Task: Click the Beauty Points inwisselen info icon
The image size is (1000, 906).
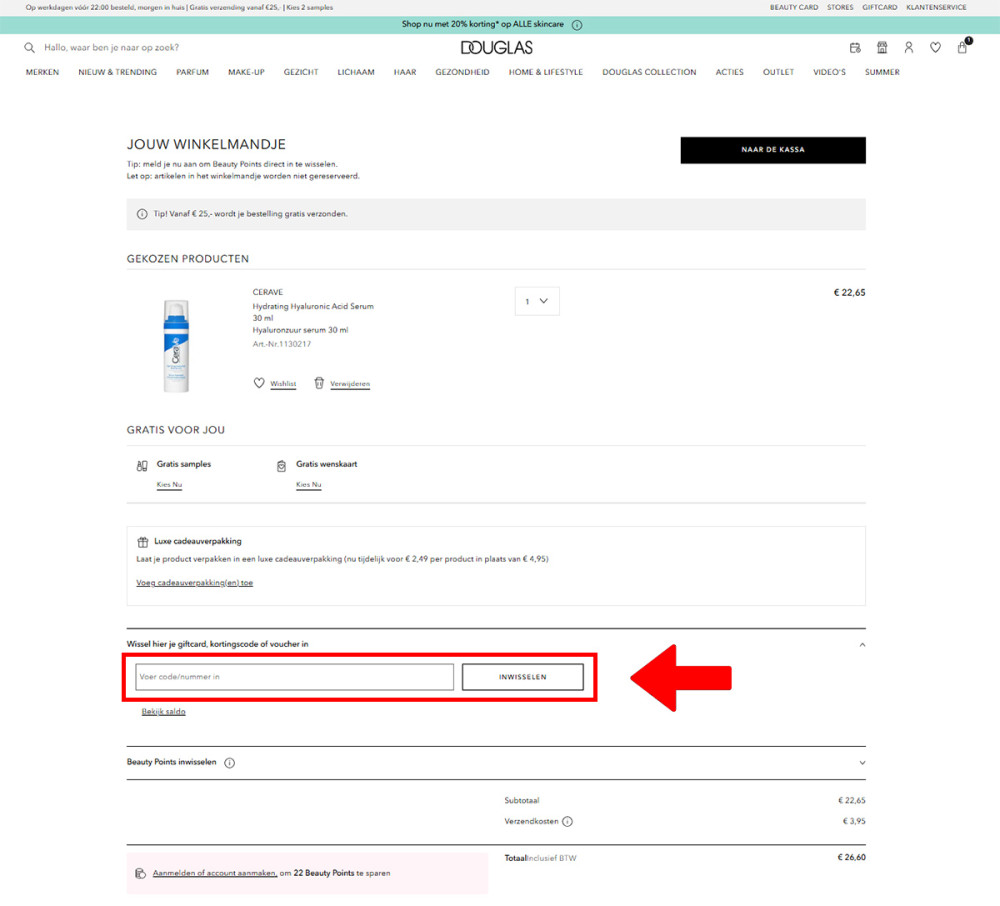Action: [x=229, y=763]
